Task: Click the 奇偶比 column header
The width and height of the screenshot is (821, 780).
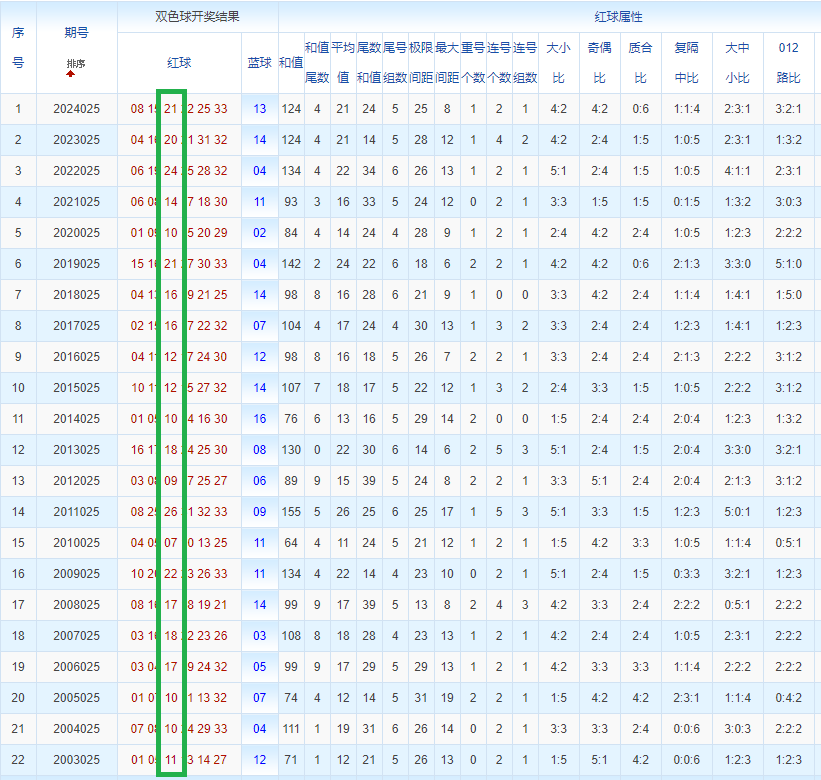Action: pyautogui.click(x=599, y=62)
